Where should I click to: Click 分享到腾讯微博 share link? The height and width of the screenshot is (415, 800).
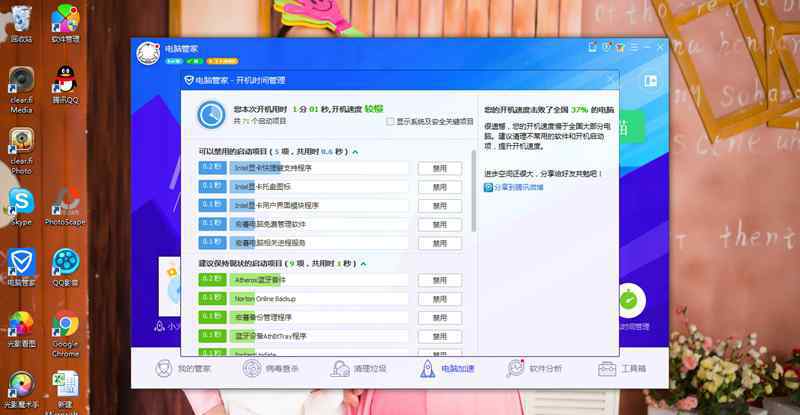514,187
